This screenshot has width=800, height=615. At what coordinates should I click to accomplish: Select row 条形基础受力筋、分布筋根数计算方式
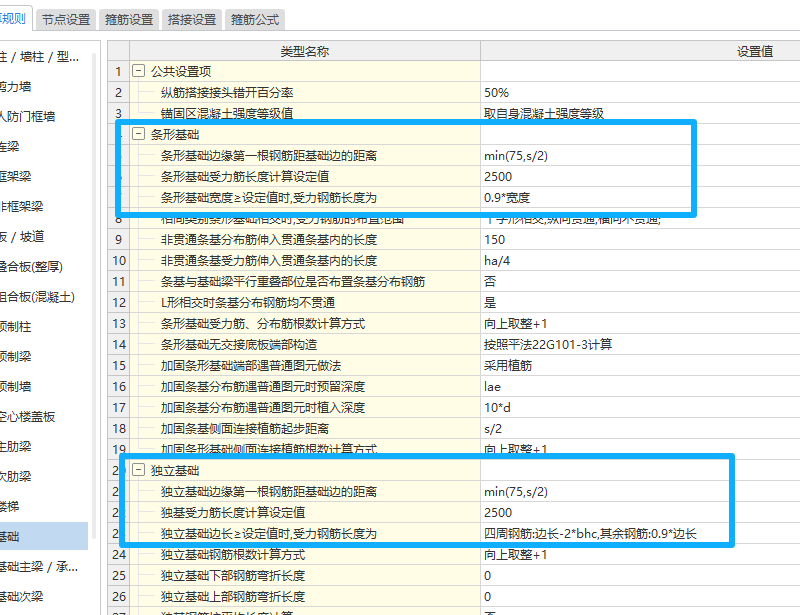tap(305, 323)
